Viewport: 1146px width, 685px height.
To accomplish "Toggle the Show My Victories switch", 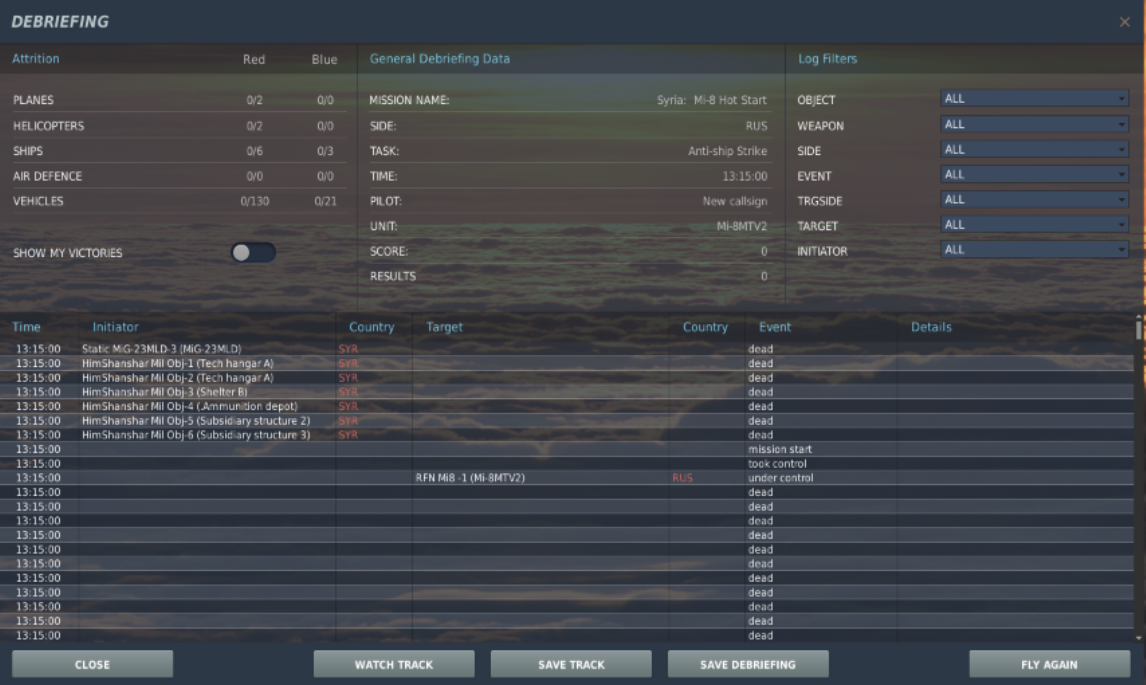I will pyautogui.click(x=253, y=252).
